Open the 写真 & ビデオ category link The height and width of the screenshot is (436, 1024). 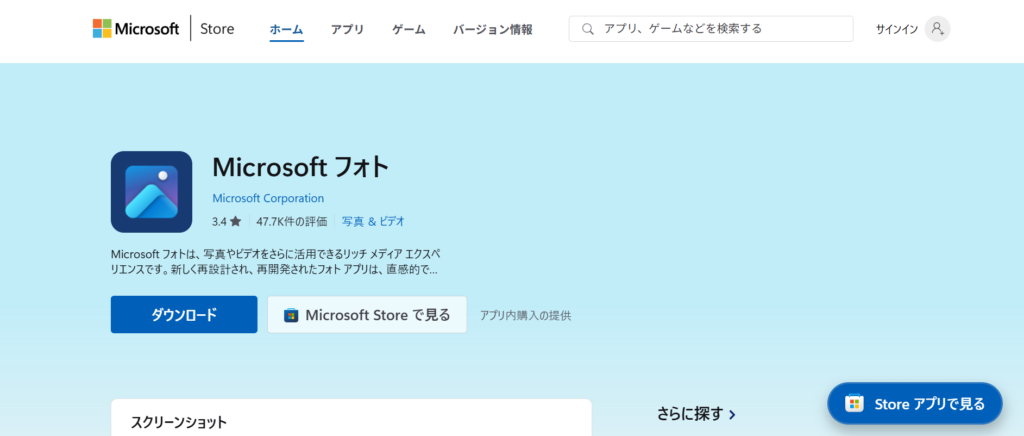pos(373,221)
